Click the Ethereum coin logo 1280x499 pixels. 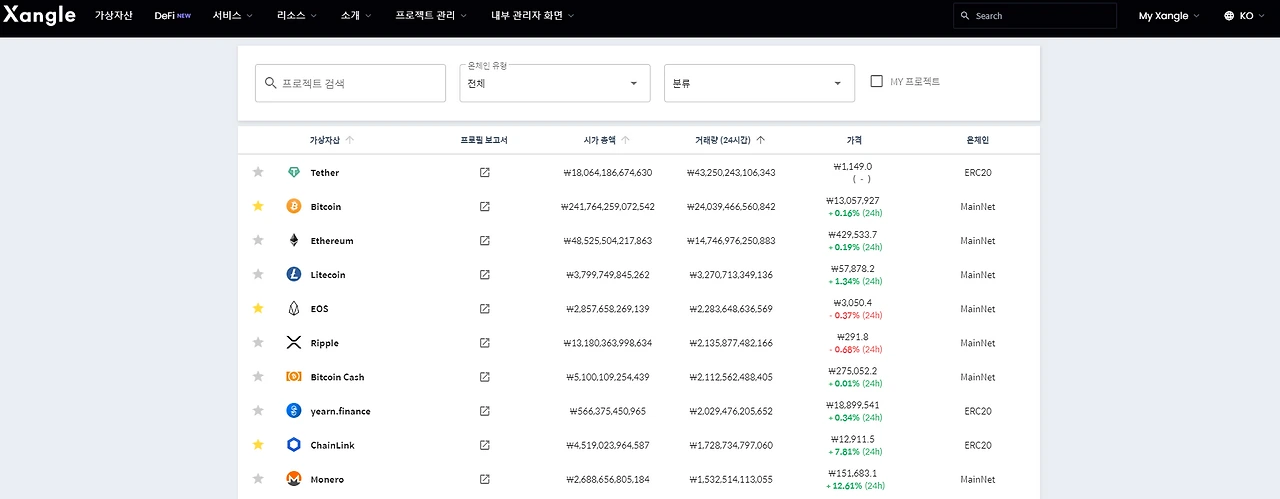[x=294, y=240]
